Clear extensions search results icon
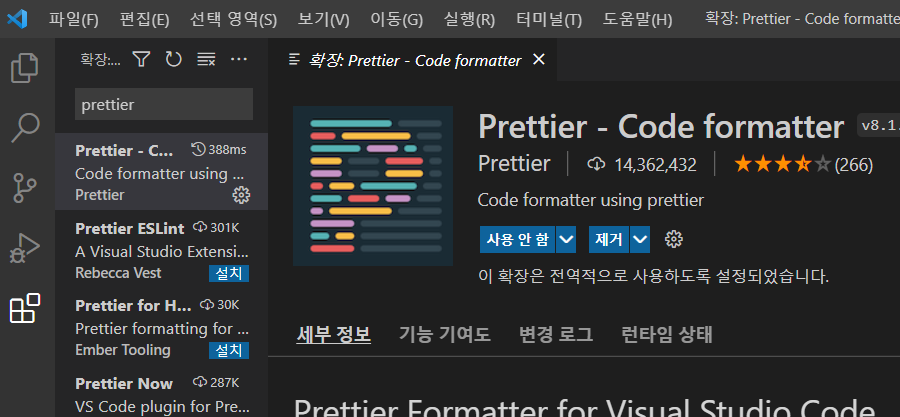The height and width of the screenshot is (417, 900). (x=205, y=59)
